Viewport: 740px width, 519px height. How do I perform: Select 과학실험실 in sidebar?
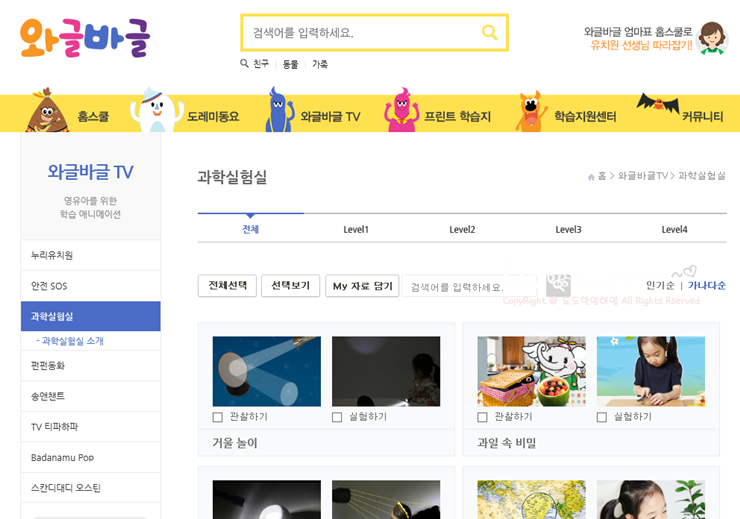[91, 316]
